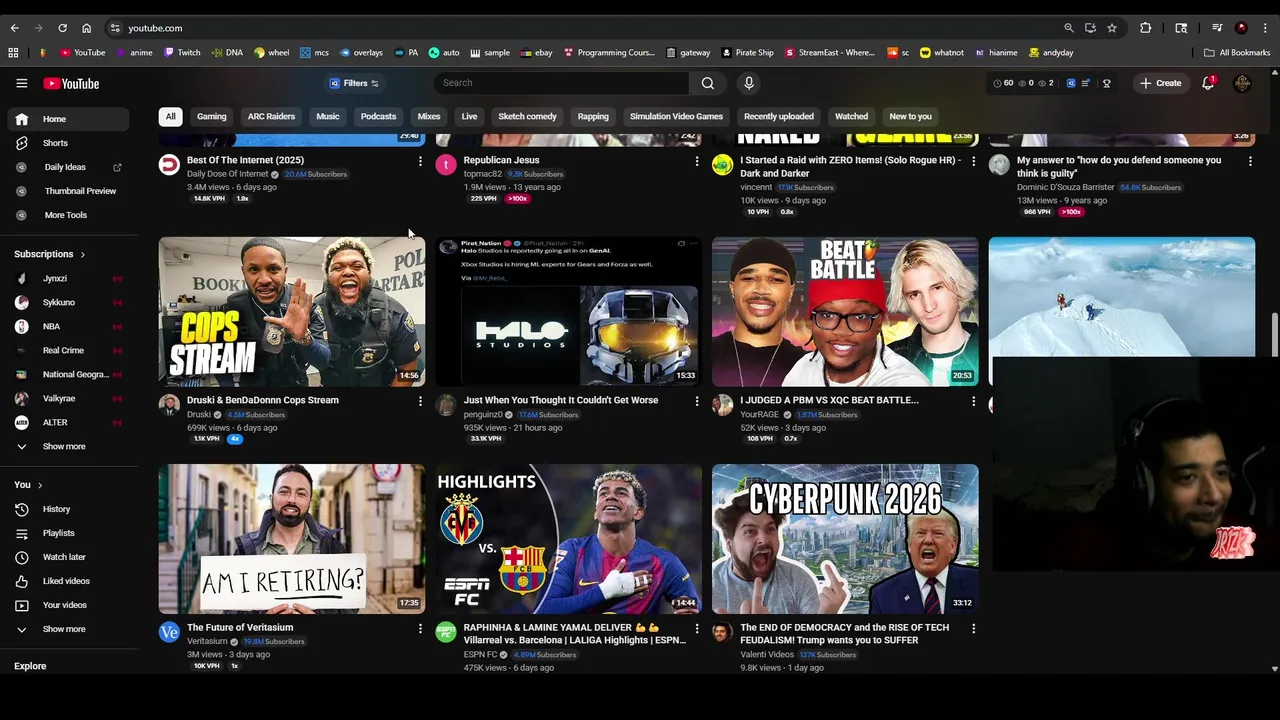Play the Villarreal vs Barcelona highlights thumbnail

(569, 538)
